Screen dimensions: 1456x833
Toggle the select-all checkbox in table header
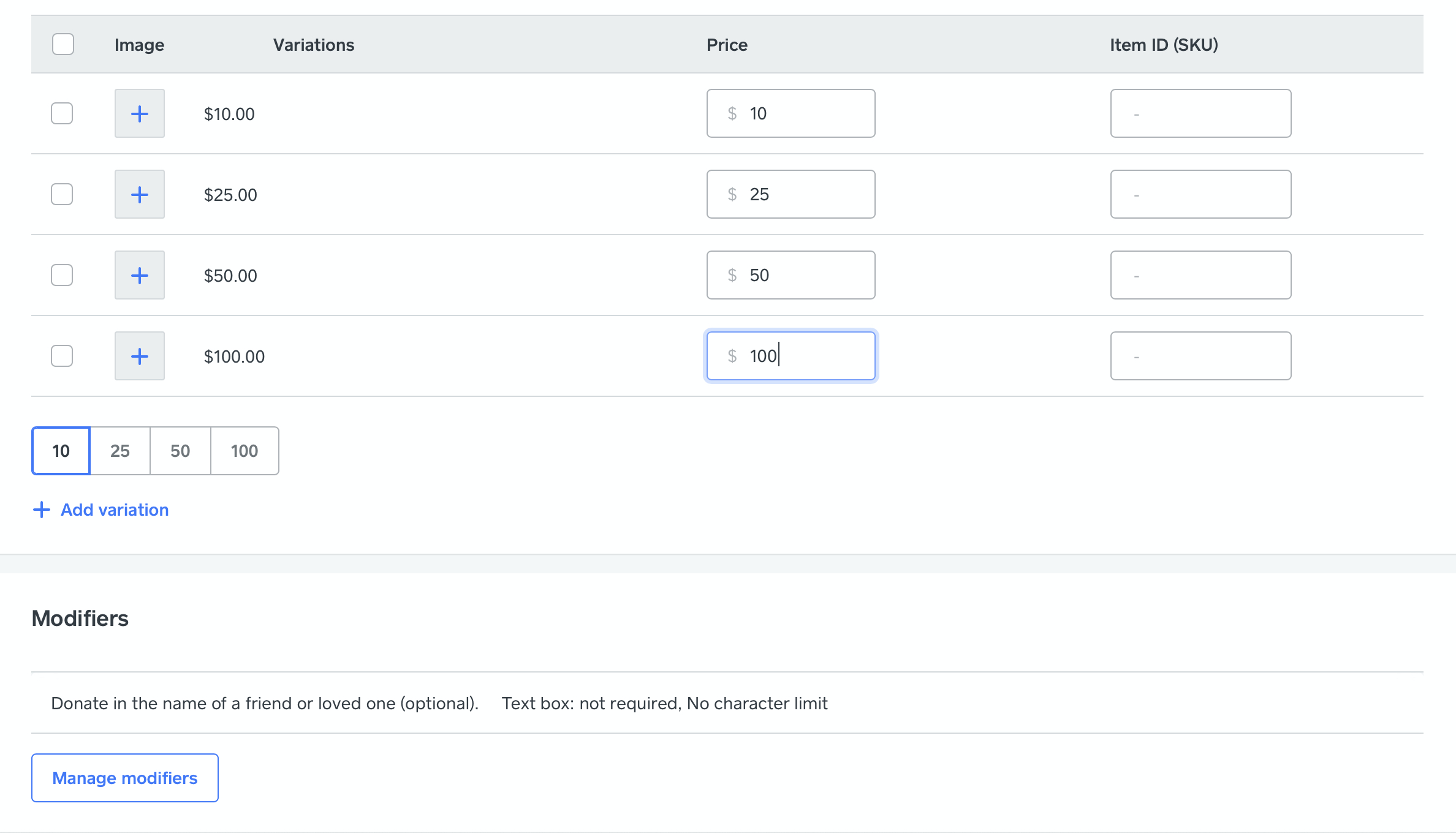pos(63,44)
